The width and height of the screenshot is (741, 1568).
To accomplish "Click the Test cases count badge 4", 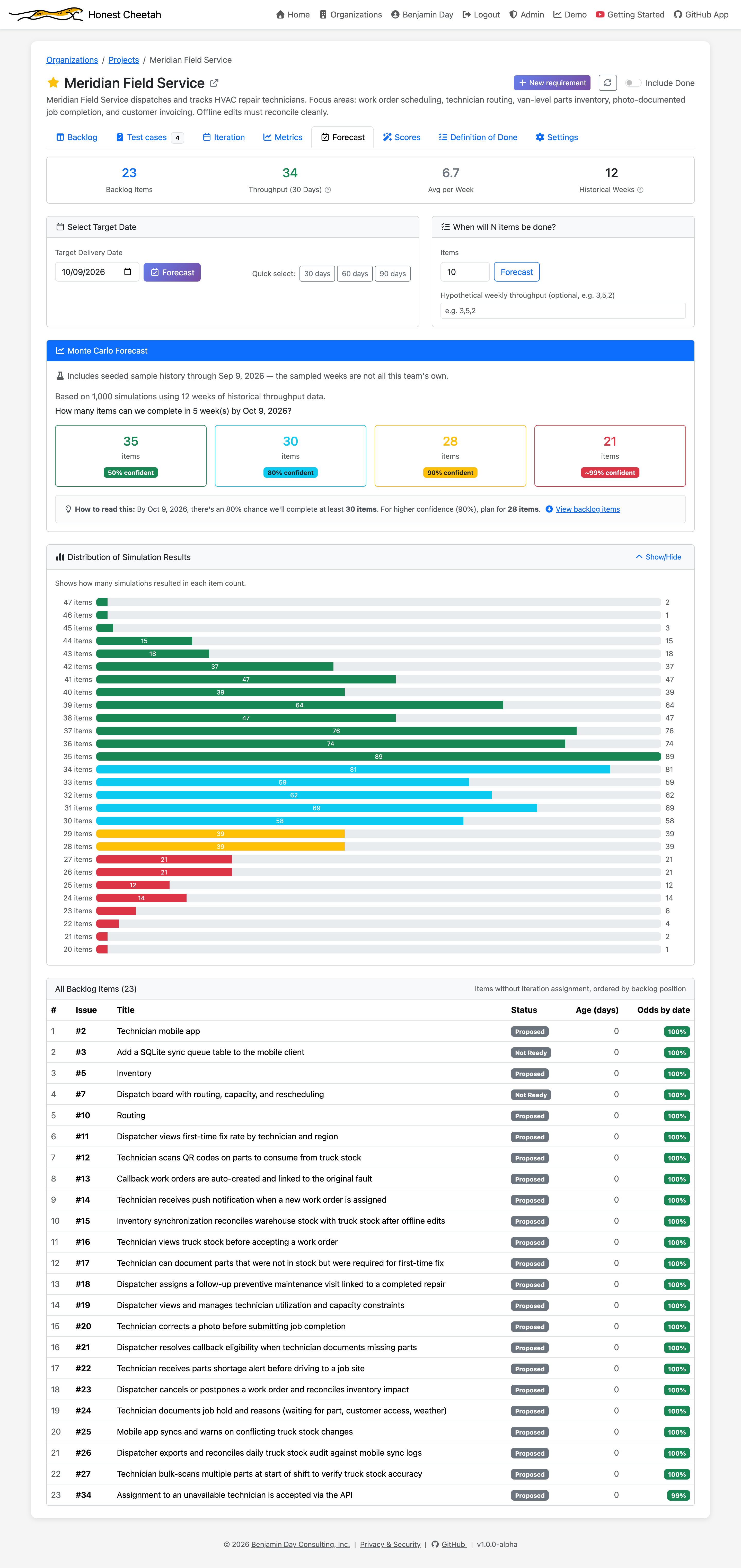I will tap(177, 138).
